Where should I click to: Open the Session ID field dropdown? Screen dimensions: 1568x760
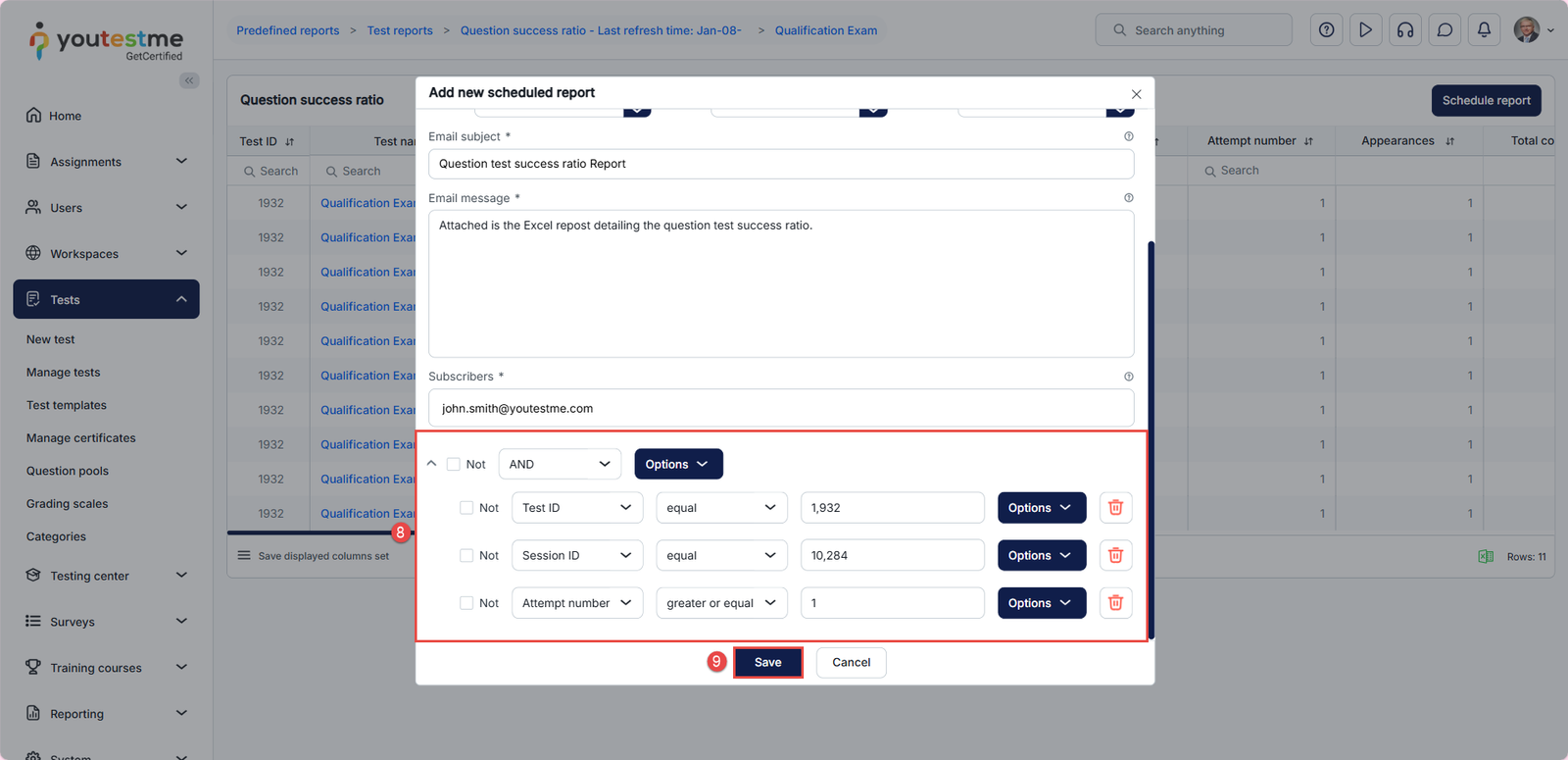pos(577,555)
